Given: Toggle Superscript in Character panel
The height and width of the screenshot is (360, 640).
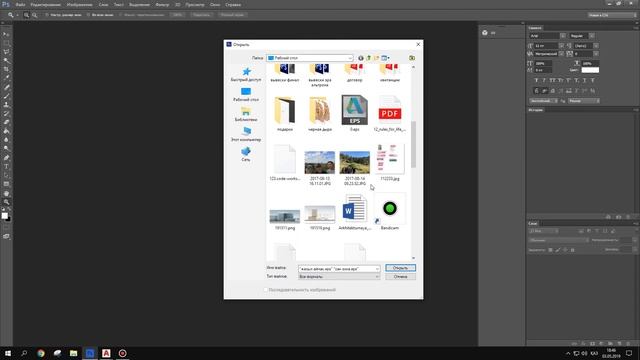Looking at the screenshot, I should coord(568,81).
